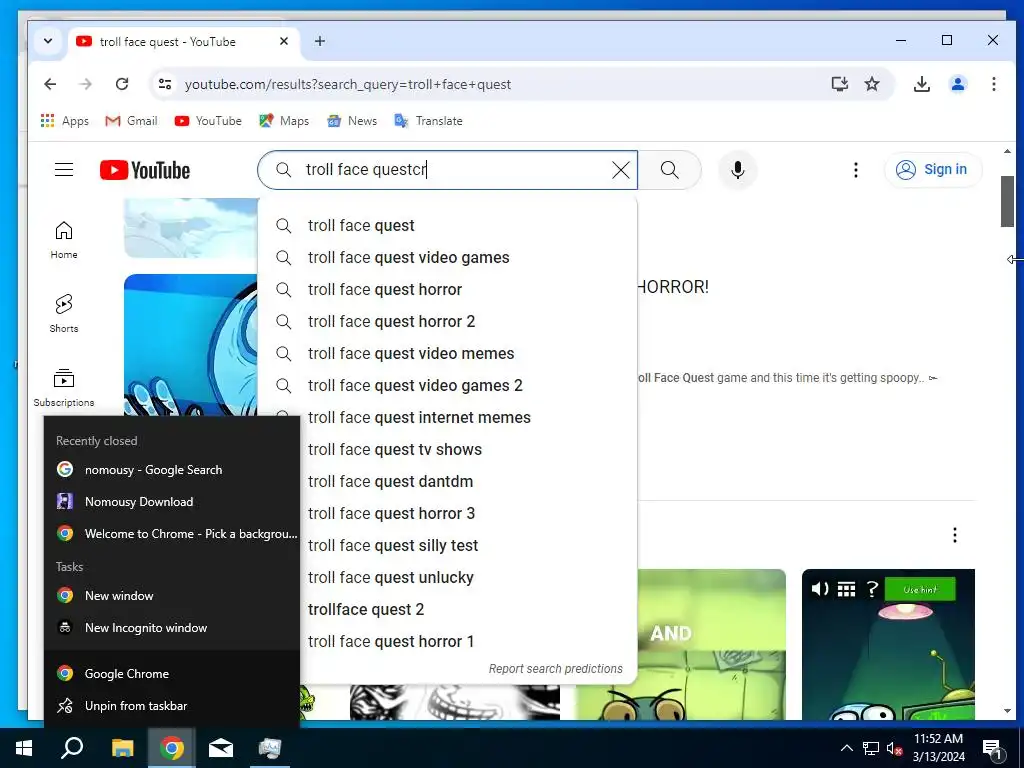Open taskbar Search
Screen dimensions: 1024x768
pyautogui.click(x=72, y=748)
